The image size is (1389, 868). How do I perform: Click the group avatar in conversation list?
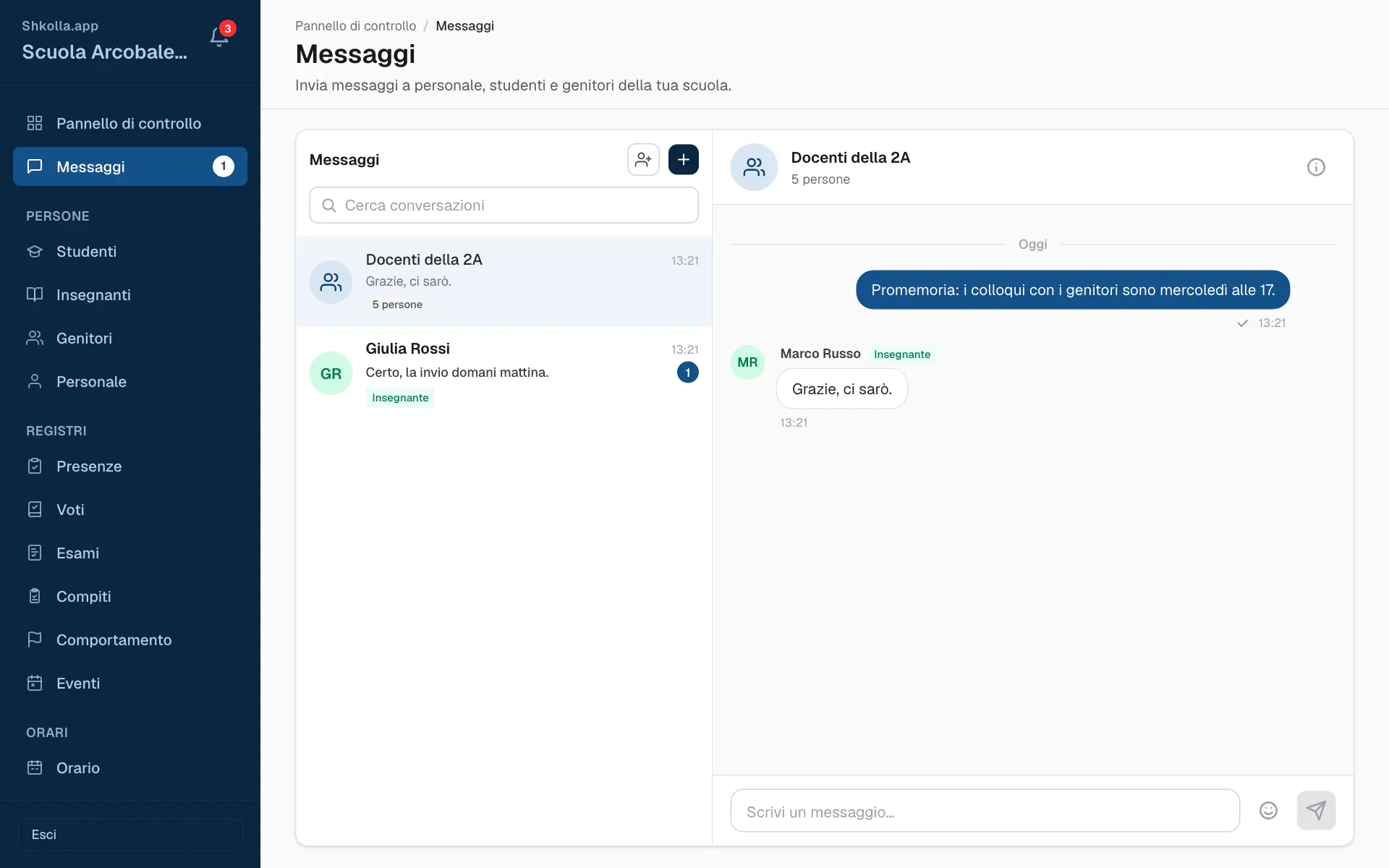(331, 282)
